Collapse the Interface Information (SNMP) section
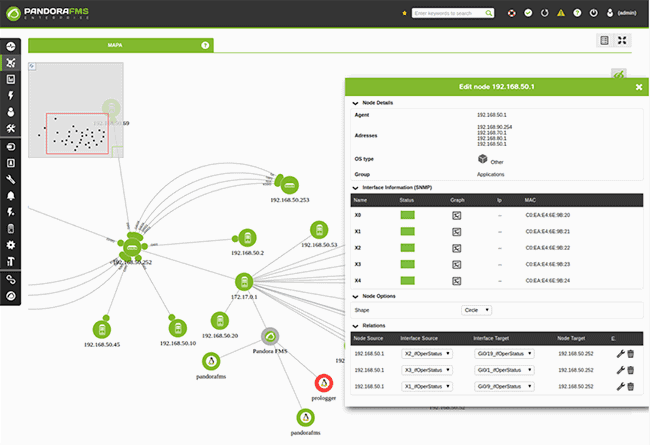Screen dimensions: 650x445 point(355,188)
